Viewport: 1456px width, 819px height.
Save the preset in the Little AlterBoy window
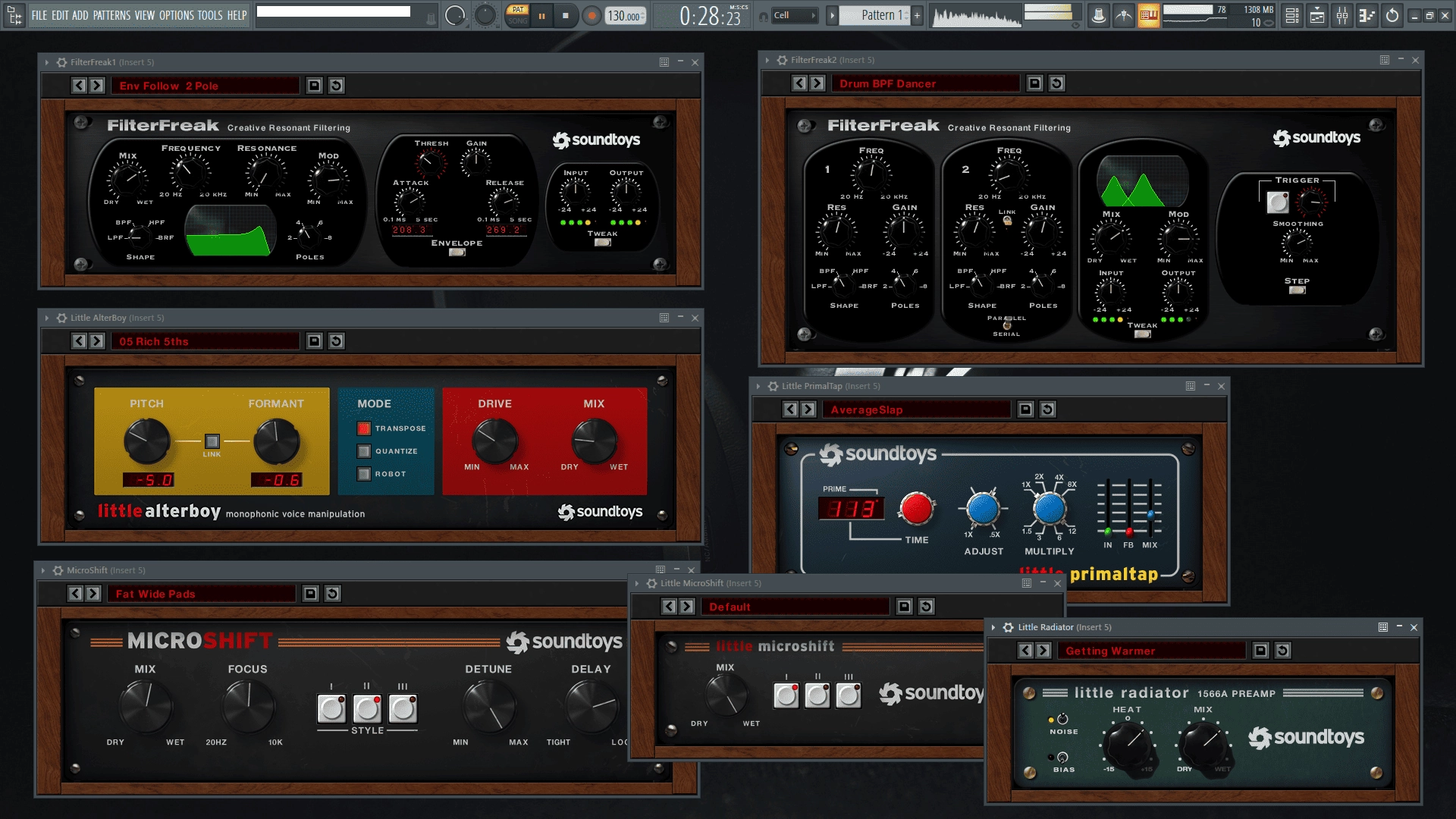[x=314, y=341]
